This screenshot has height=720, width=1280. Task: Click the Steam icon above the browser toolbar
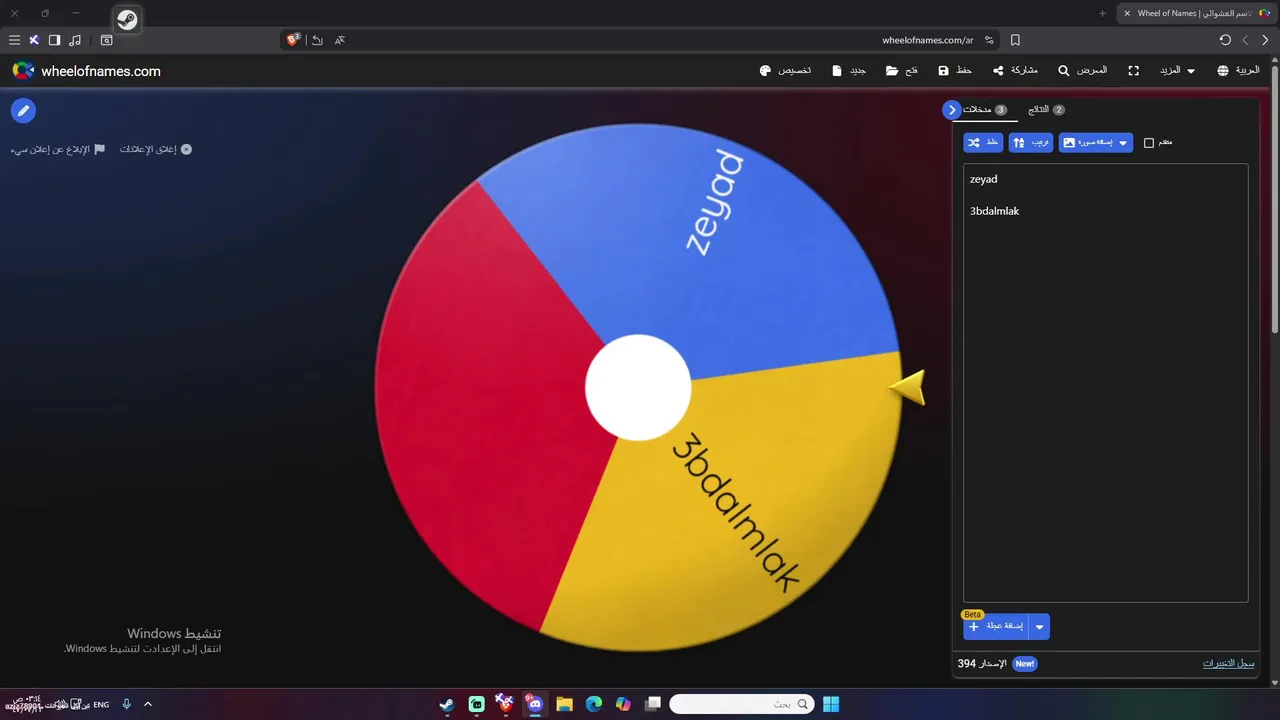(x=127, y=19)
